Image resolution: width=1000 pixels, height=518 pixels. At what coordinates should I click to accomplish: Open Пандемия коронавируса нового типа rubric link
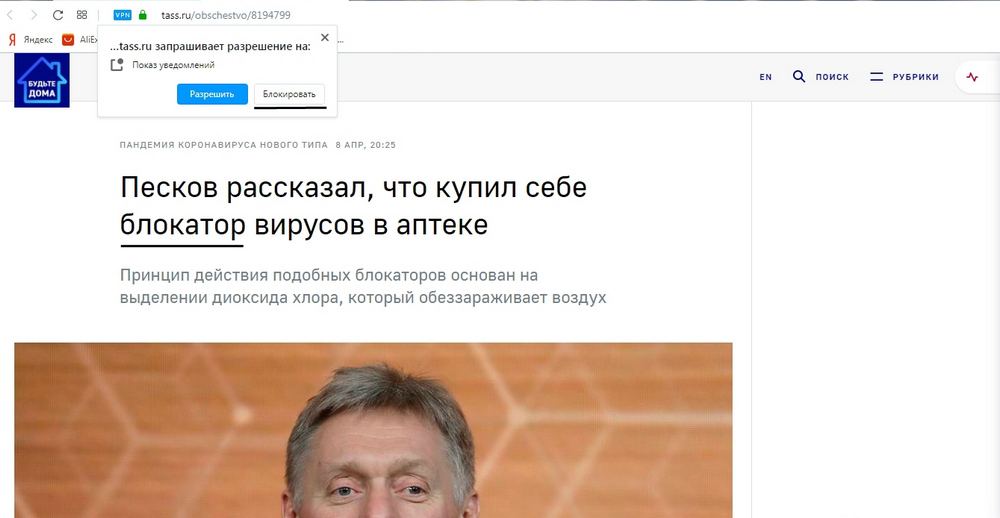[223, 145]
